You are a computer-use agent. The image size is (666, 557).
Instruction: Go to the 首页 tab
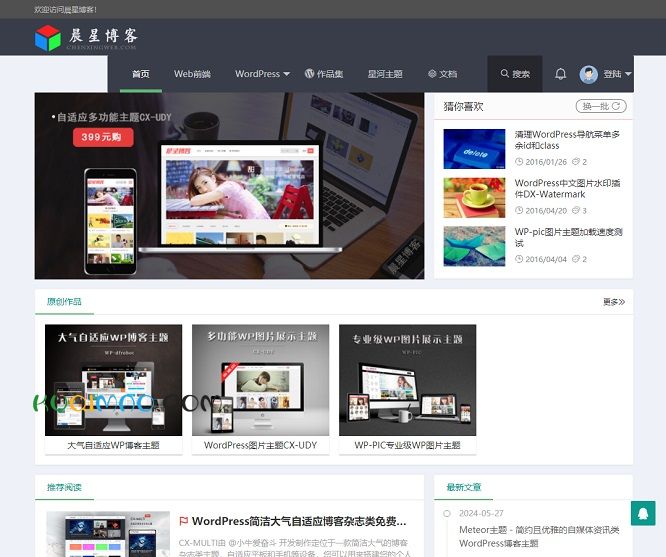coord(141,74)
